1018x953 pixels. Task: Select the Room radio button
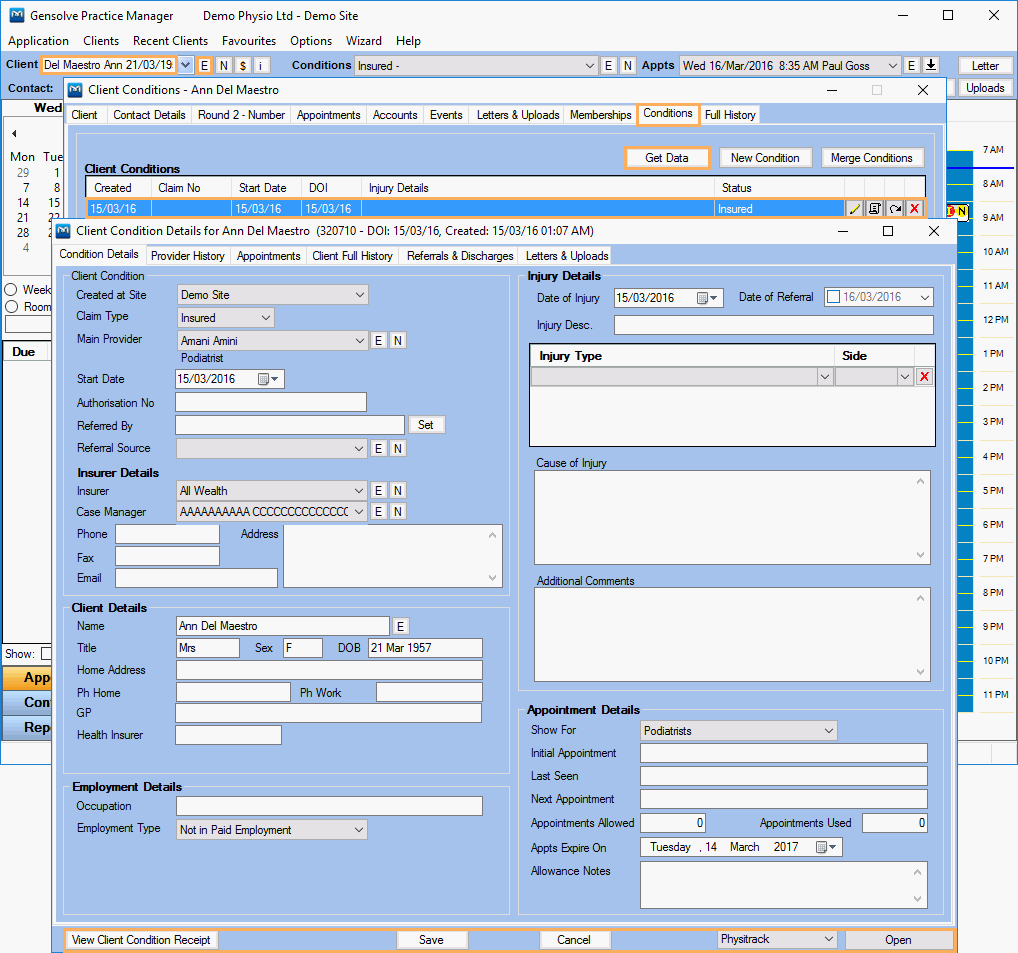(x=11, y=307)
